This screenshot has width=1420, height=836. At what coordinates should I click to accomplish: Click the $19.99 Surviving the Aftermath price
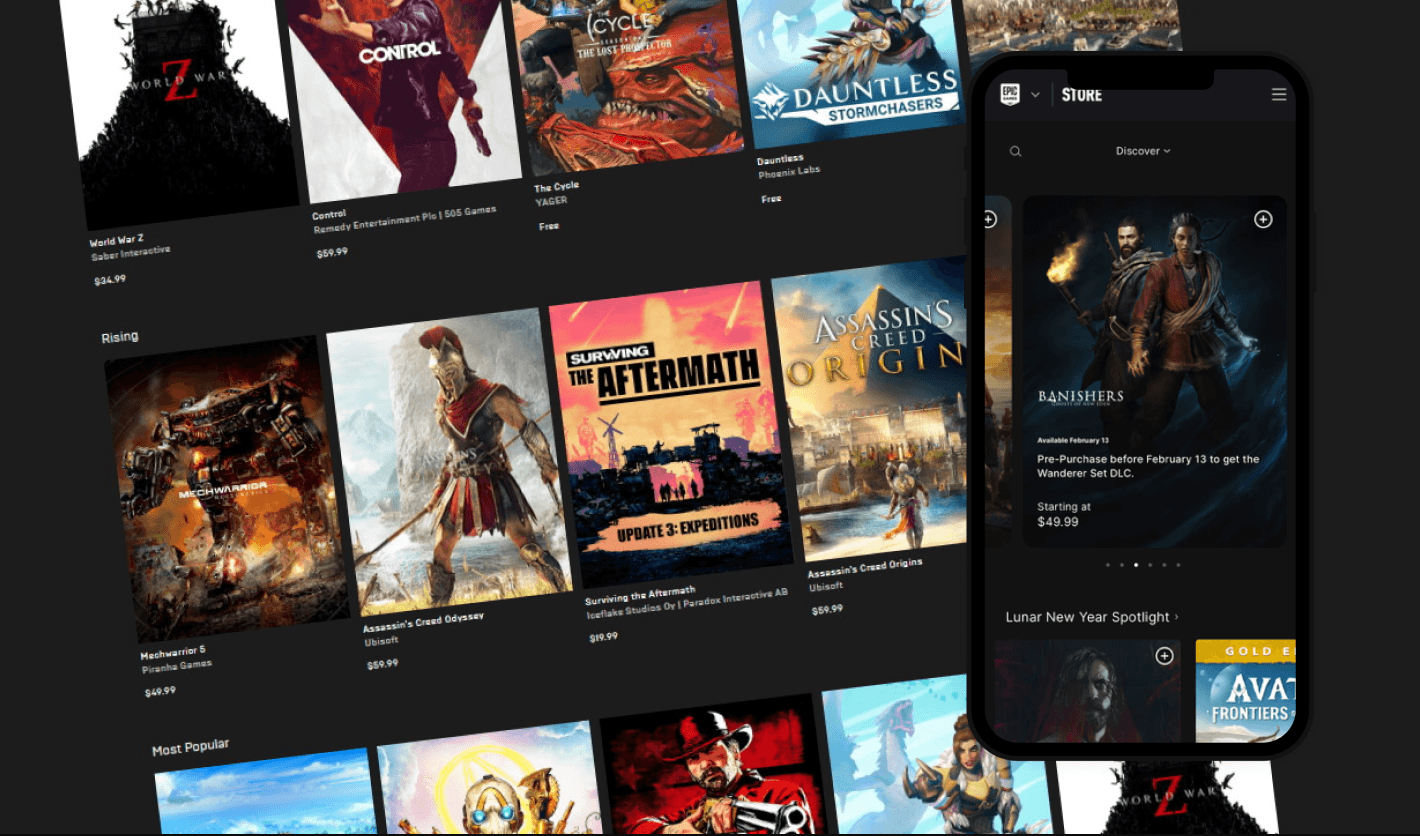604,637
